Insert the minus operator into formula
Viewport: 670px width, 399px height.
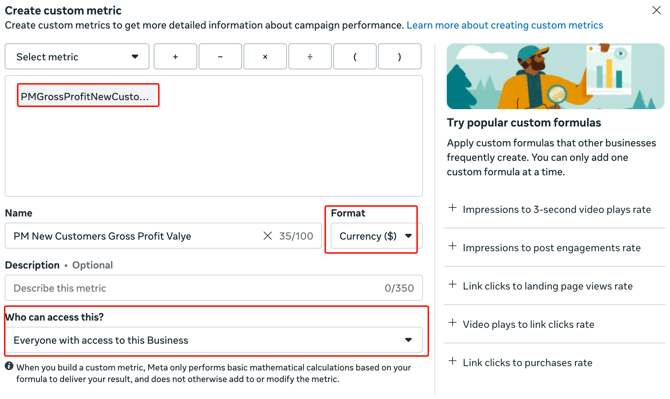click(220, 56)
